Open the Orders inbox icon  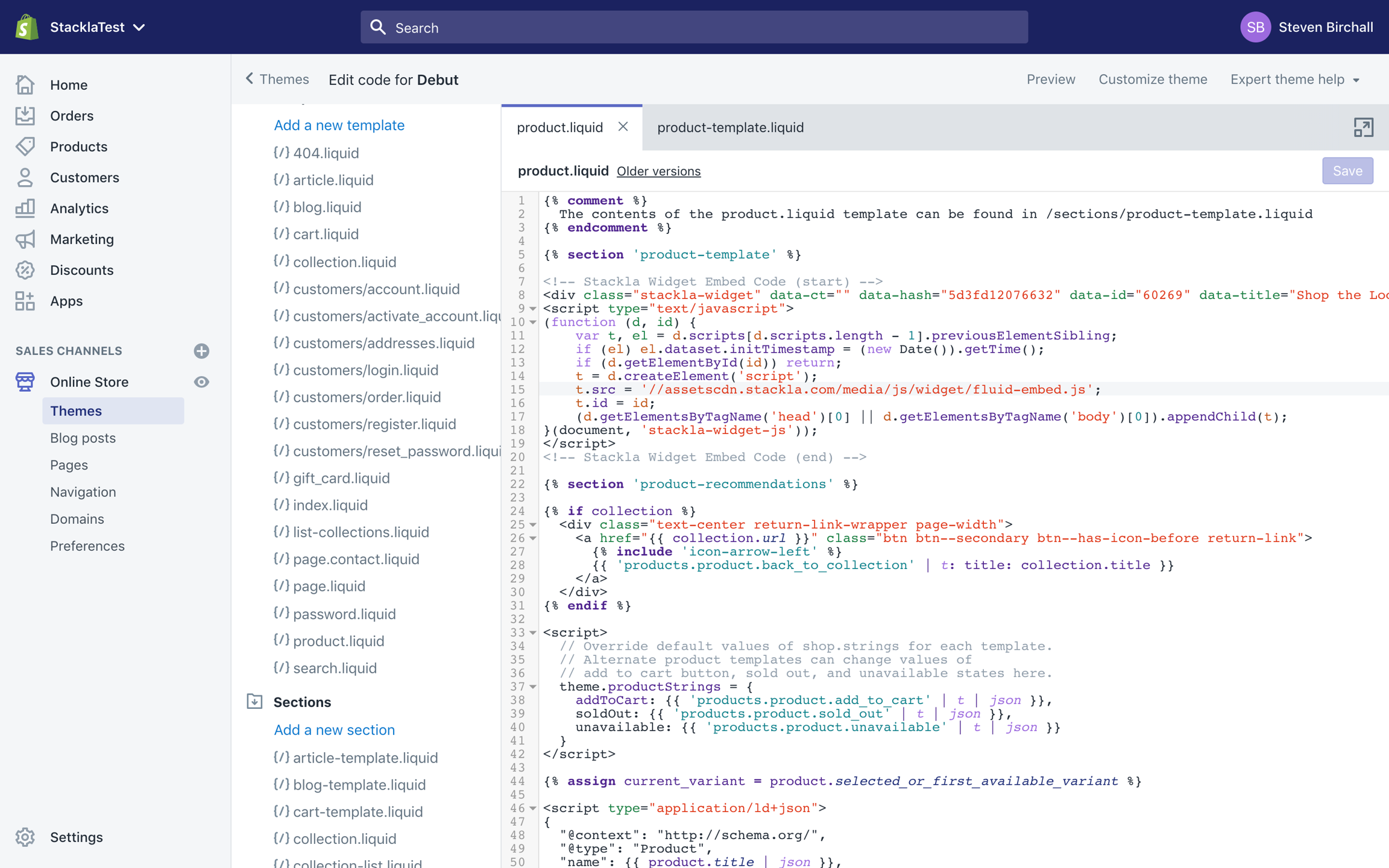[x=25, y=116]
